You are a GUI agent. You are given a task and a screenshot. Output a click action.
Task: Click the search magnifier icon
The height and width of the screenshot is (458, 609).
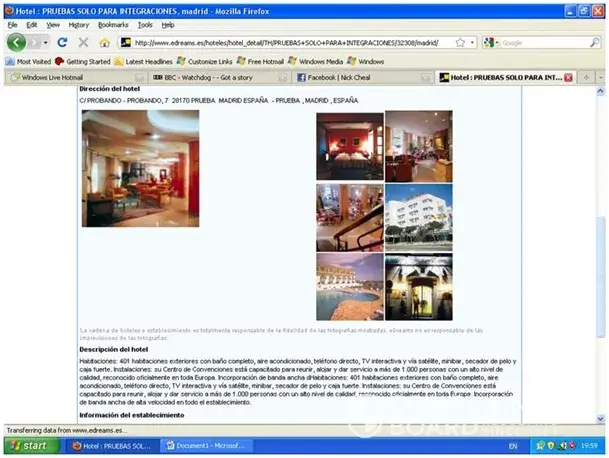(x=595, y=43)
